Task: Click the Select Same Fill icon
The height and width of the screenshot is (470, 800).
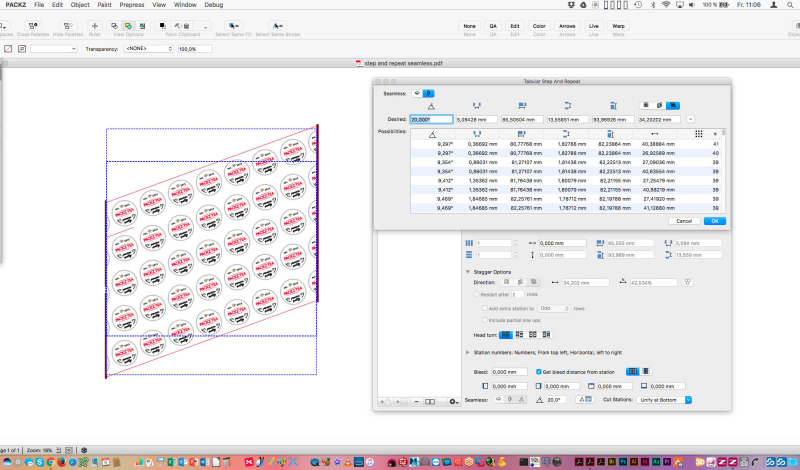Action: click(234, 26)
